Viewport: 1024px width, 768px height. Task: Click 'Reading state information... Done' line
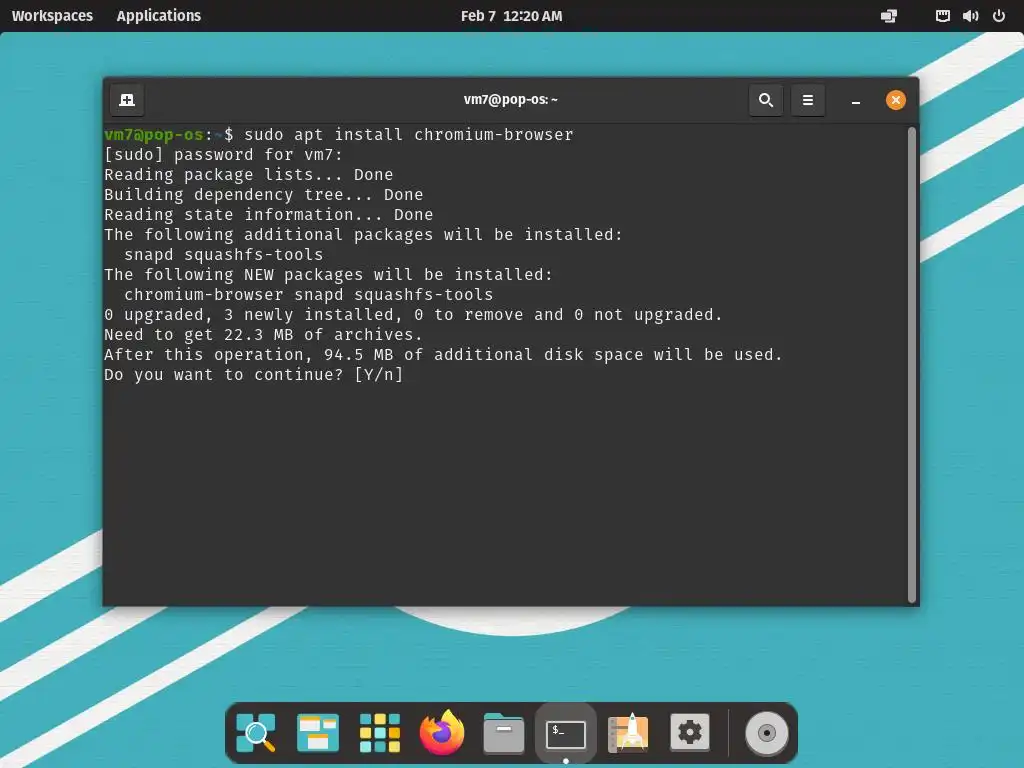268,215
